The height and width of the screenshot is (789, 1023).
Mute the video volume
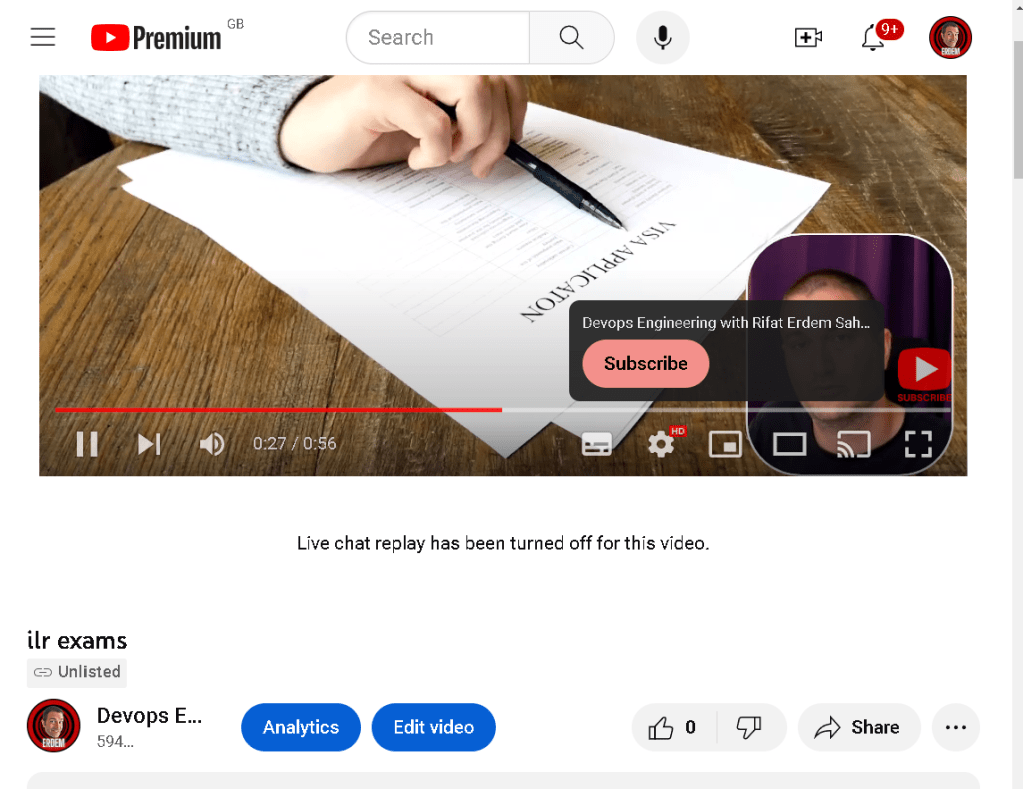(212, 444)
